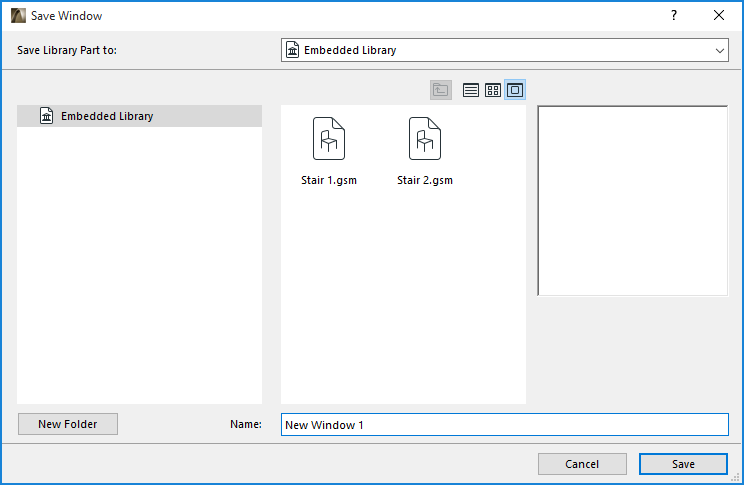The height and width of the screenshot is (485, 744).
Task: Switch to list view icon
Action: (x=471, y=90)
